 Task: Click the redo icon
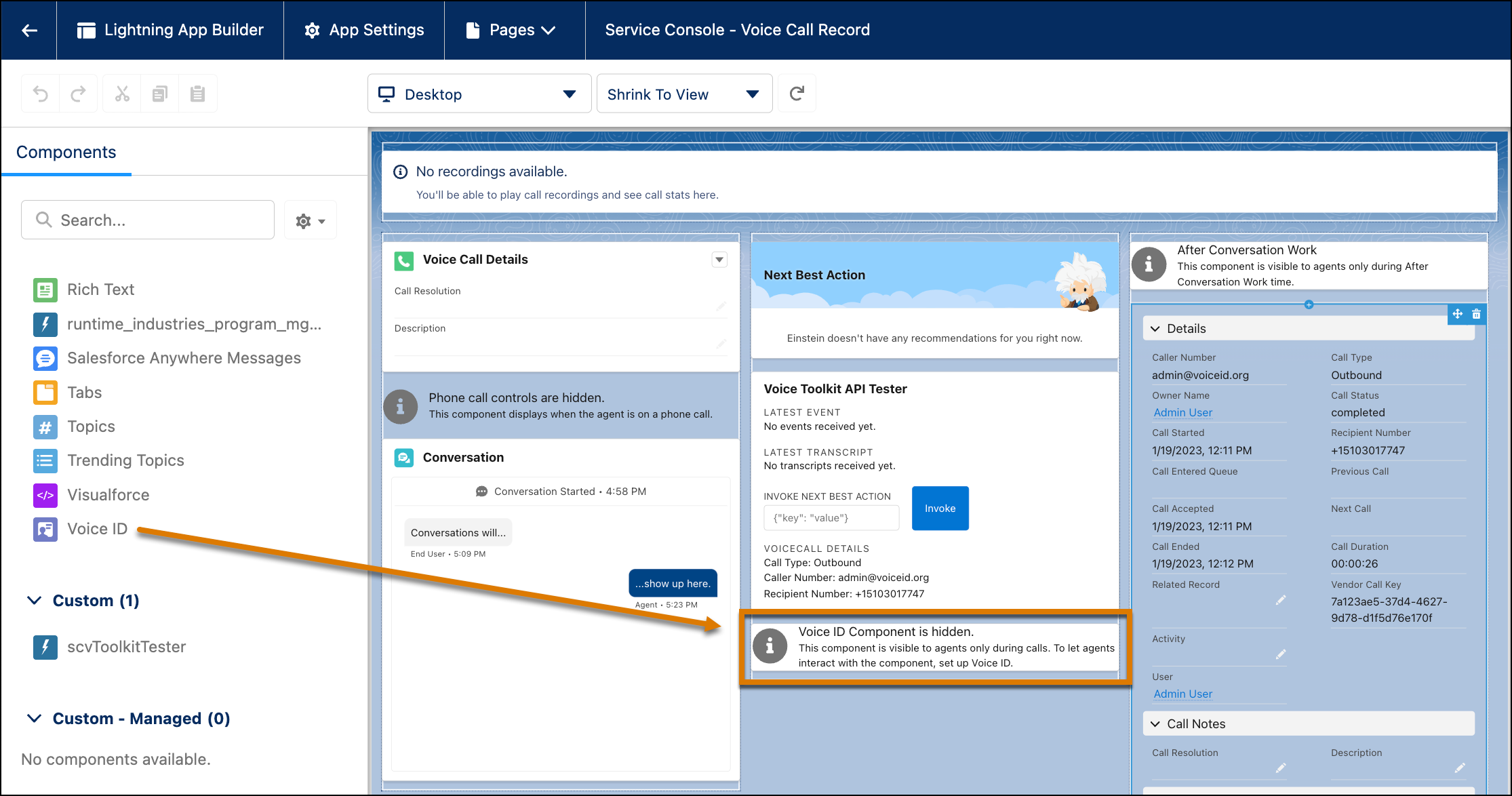point(78,94)
